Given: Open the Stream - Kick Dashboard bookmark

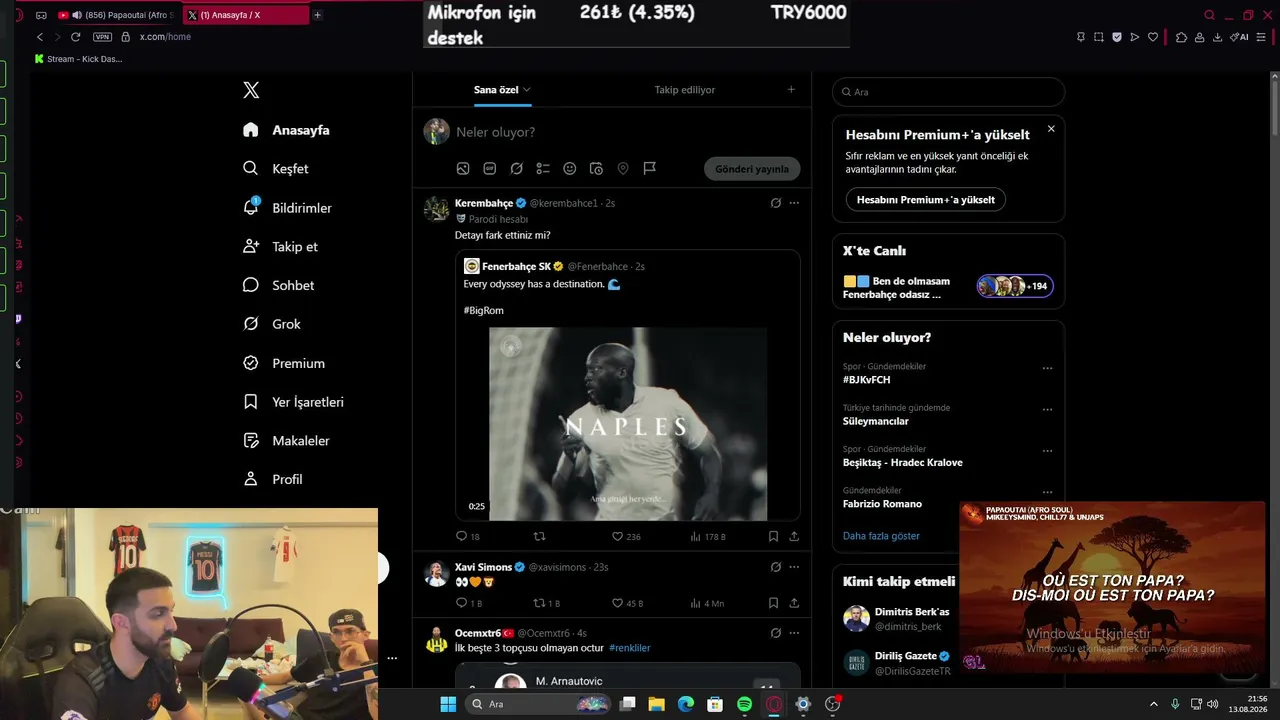Looking at the screenshot, I should click(79, 59).
